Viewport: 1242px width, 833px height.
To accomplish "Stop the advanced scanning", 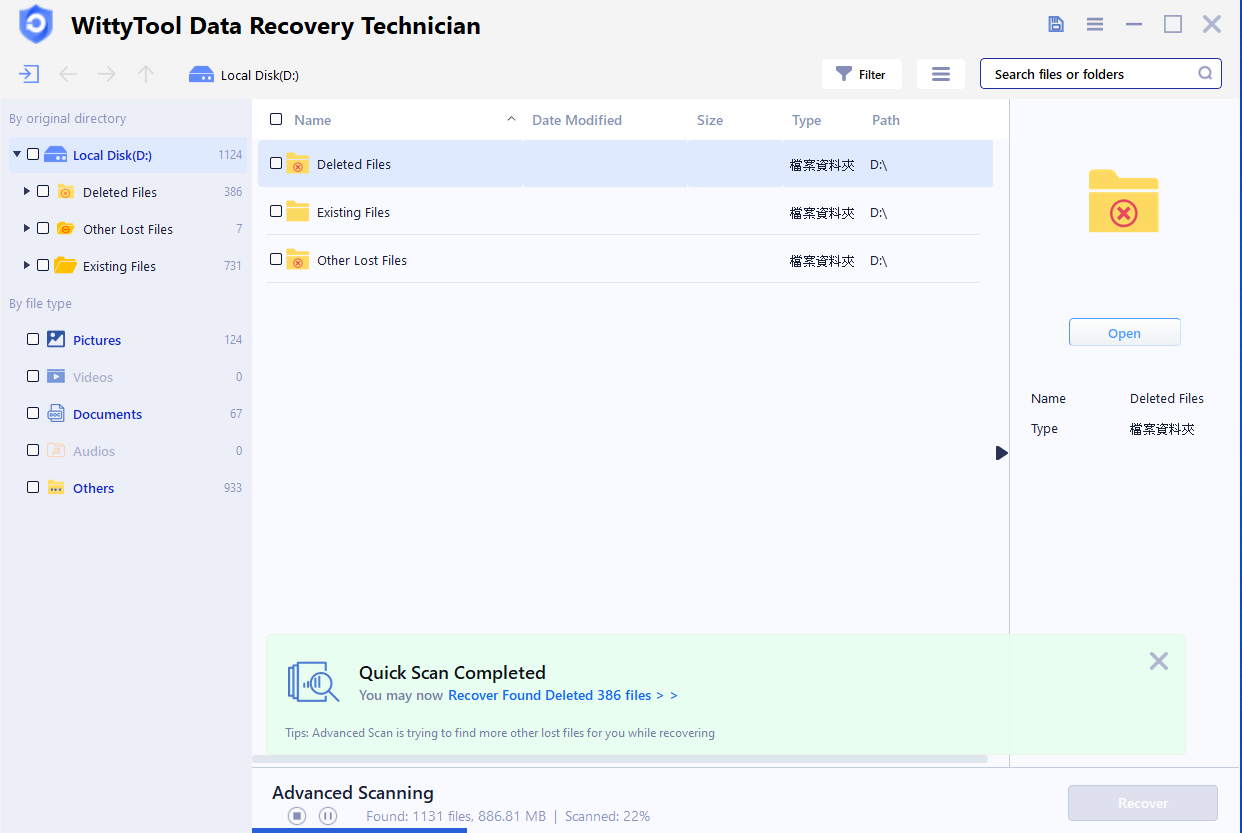I will (x=297, y=816).
